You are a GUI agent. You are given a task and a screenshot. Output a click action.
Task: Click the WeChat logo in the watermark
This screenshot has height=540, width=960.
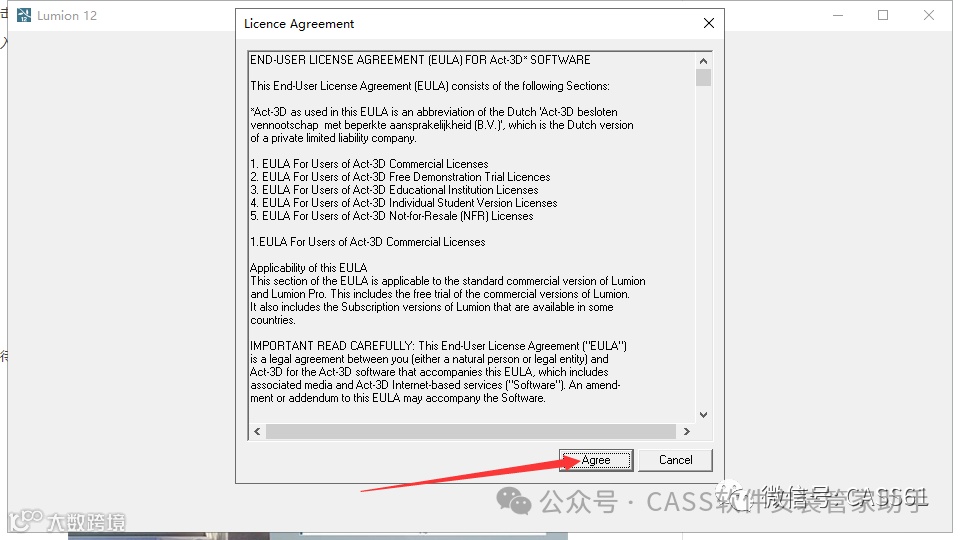tap(513, 501)
